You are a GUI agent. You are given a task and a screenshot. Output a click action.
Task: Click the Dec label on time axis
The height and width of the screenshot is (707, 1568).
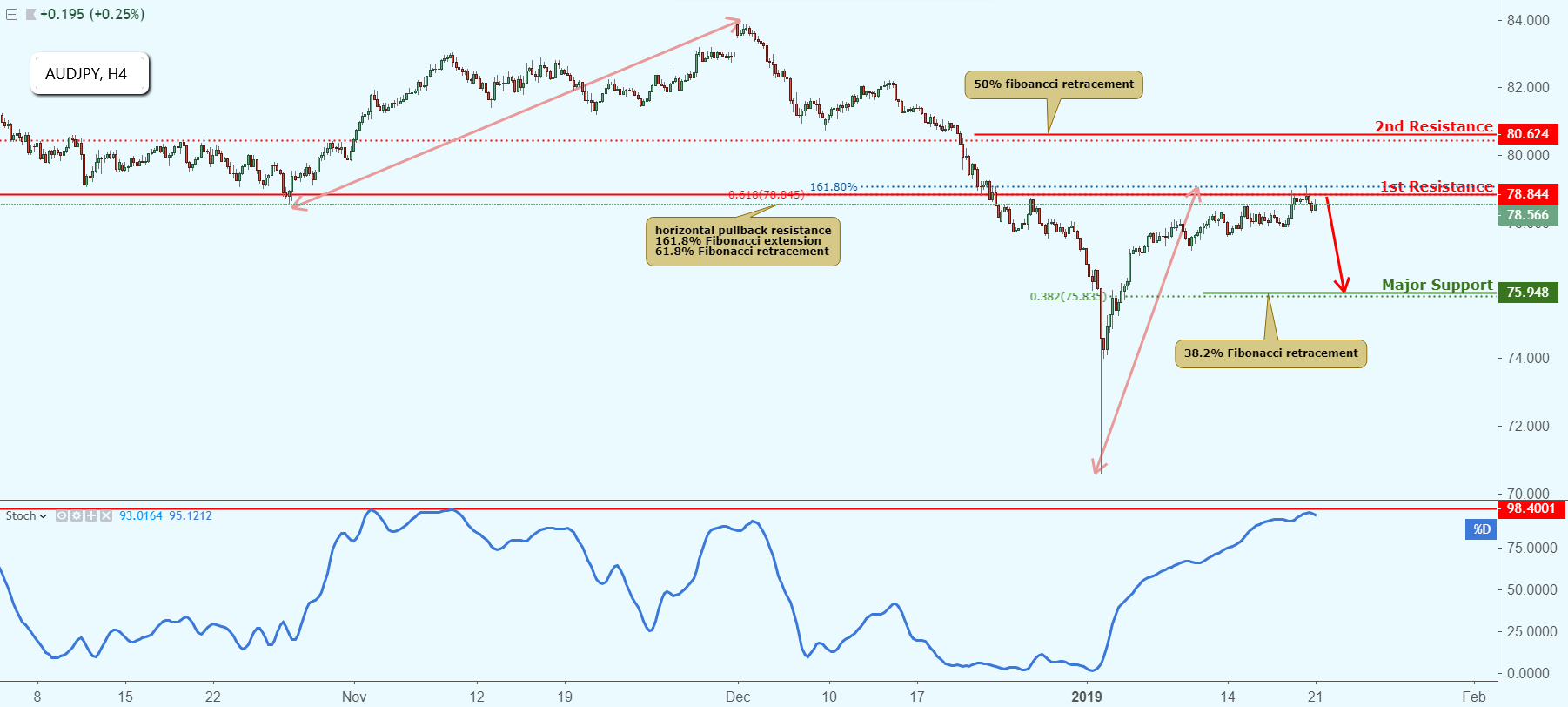click(738, 697)
